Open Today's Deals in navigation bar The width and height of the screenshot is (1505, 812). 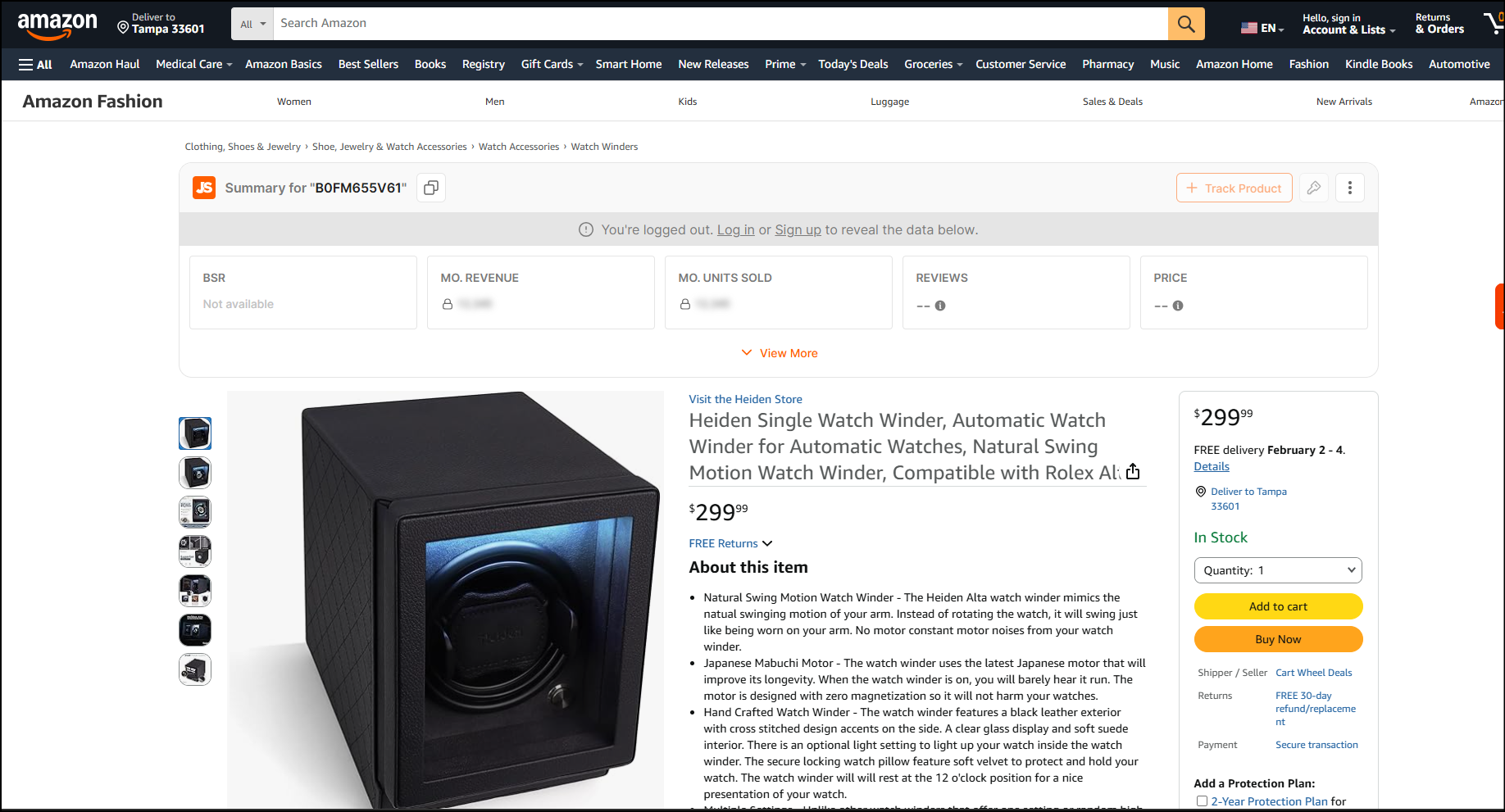click(x=853, y=64)
